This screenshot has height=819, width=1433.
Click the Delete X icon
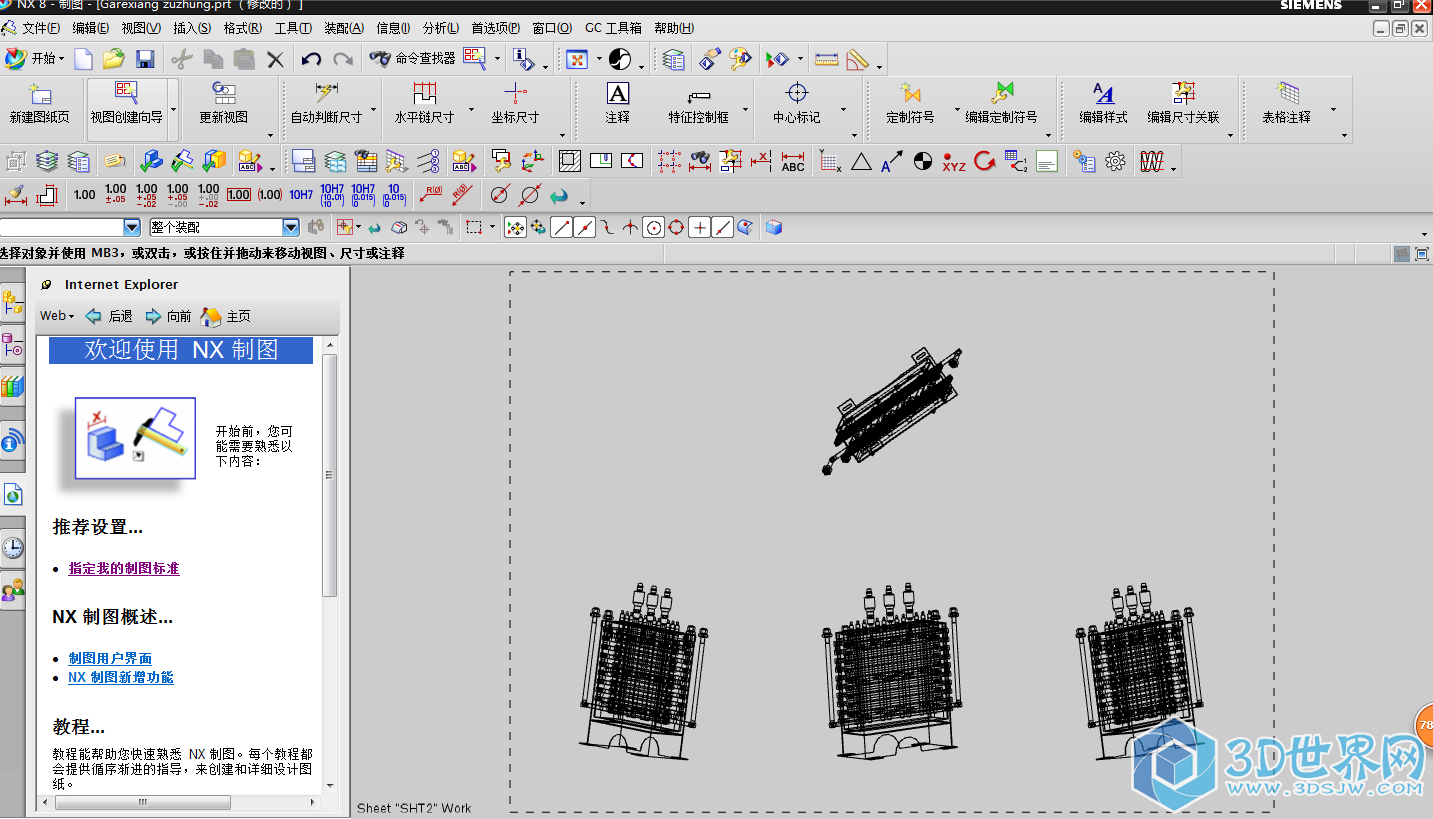(x=275, y=59)
